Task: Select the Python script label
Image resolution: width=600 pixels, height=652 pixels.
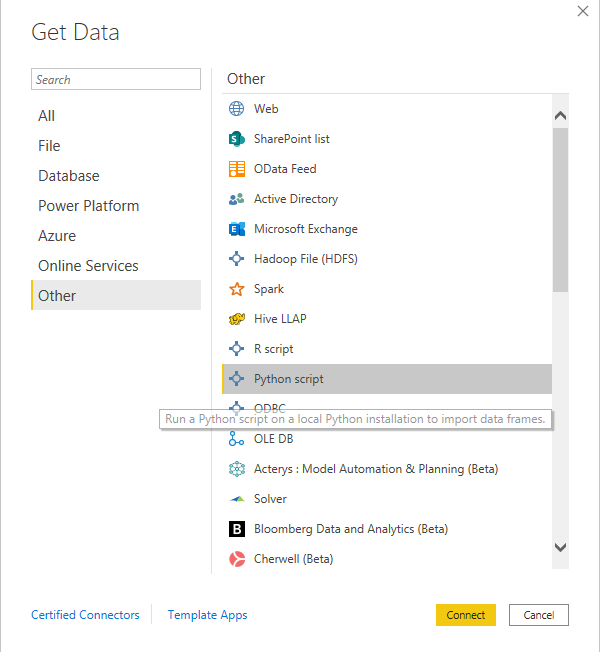Action: [x=289, y=379]
